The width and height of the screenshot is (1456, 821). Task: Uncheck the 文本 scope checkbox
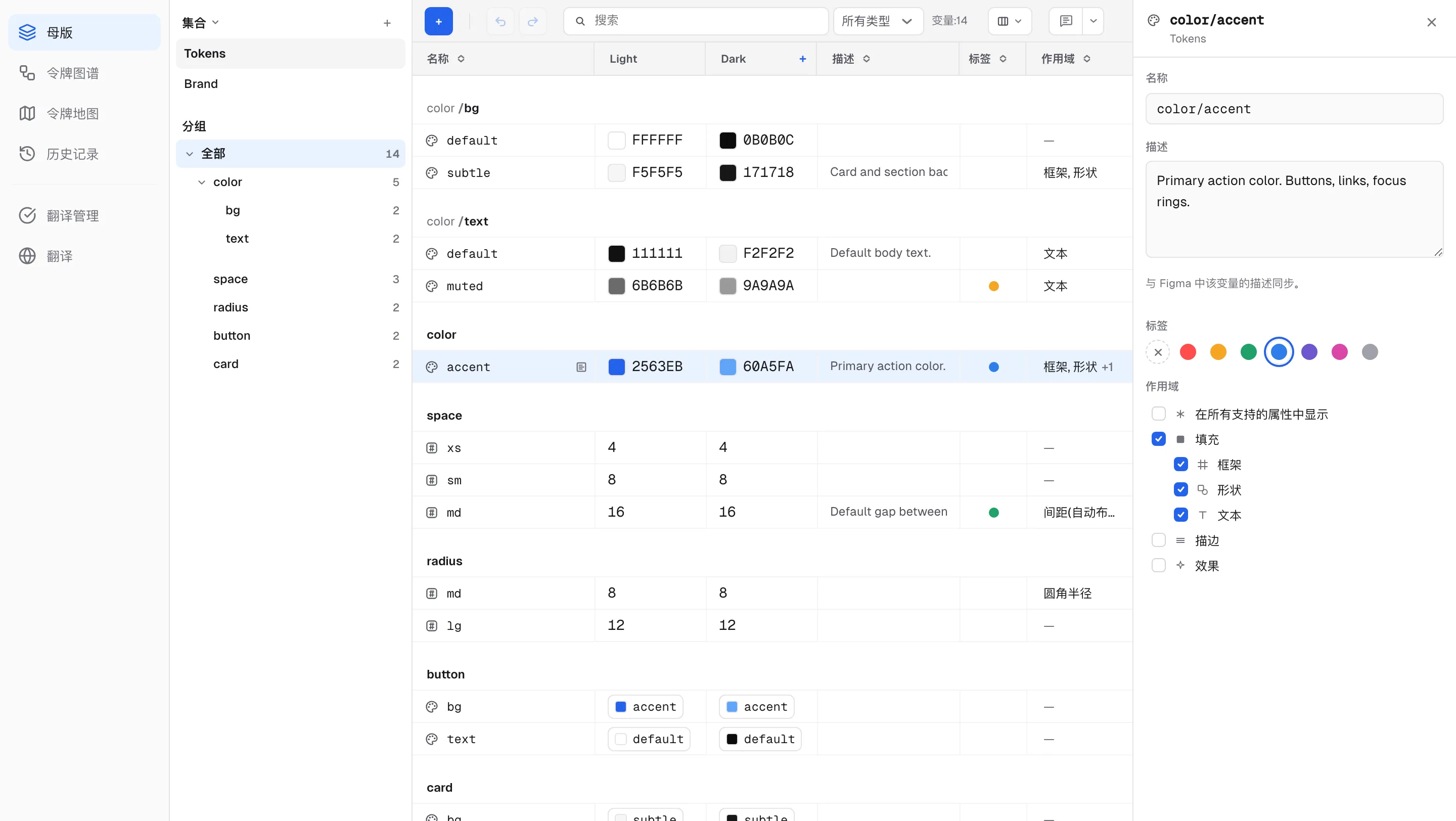(x=1181, y=515)
